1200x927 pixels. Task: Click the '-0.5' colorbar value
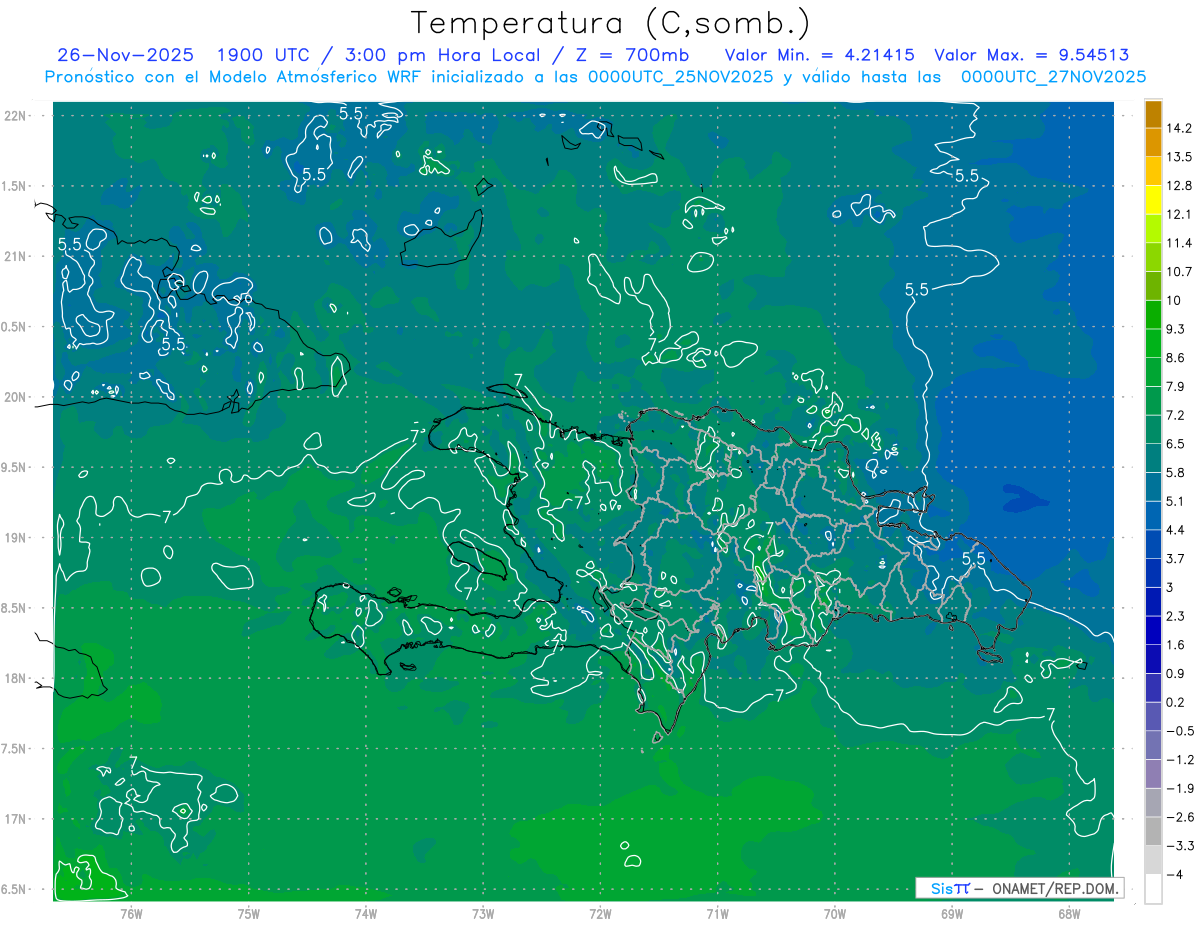(1179, 731)
